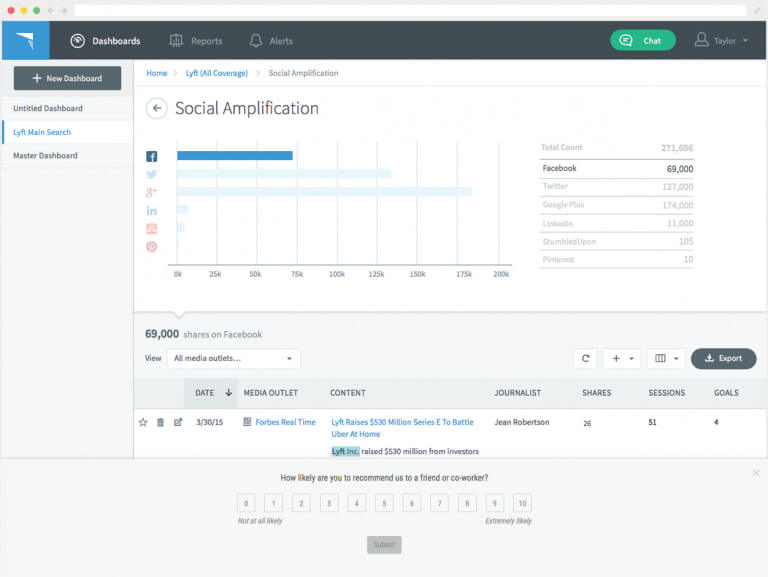The width and height of the screenshot is (768, 577).
Task: Sort by MEDIA OUTLET column
Action: click(271, 393)
